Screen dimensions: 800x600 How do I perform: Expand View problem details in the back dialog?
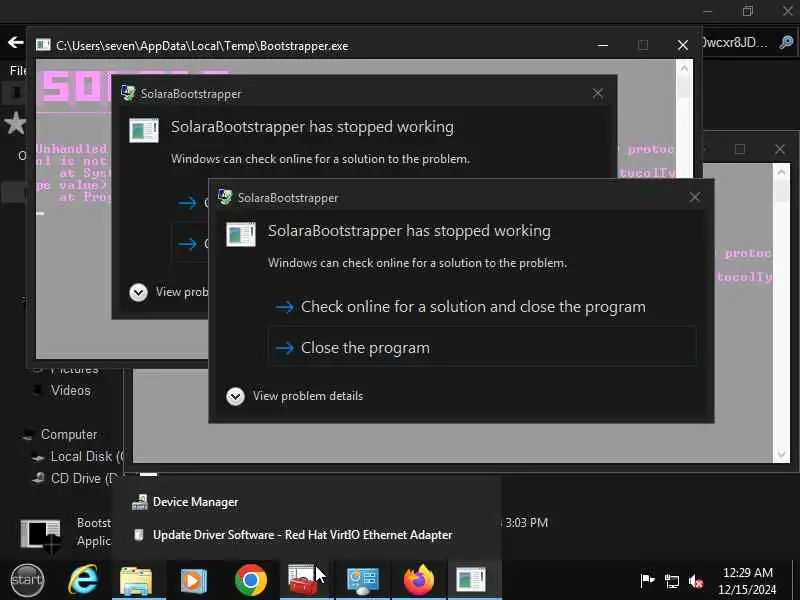tap(169, 292)
